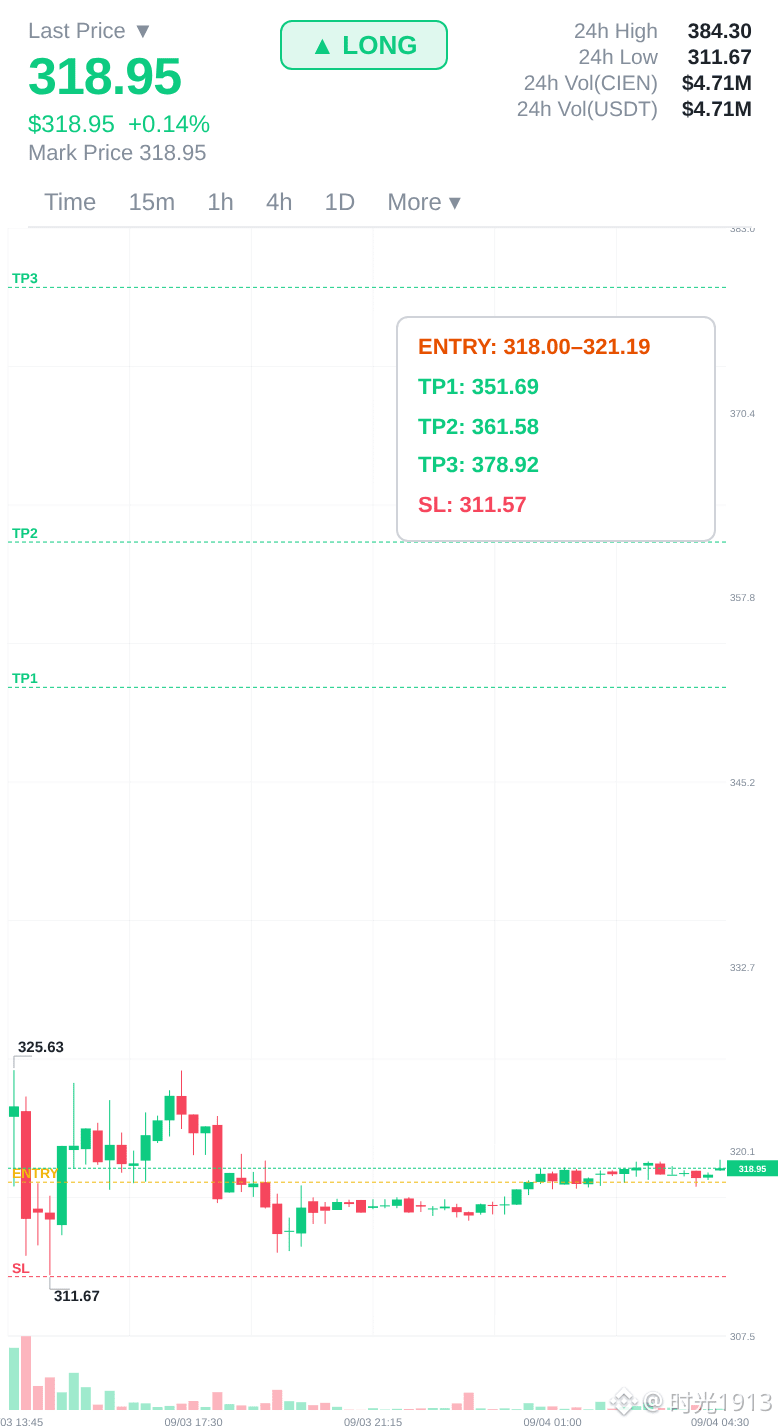
Task: Open the Time chart view
Action: pos(70,202)
